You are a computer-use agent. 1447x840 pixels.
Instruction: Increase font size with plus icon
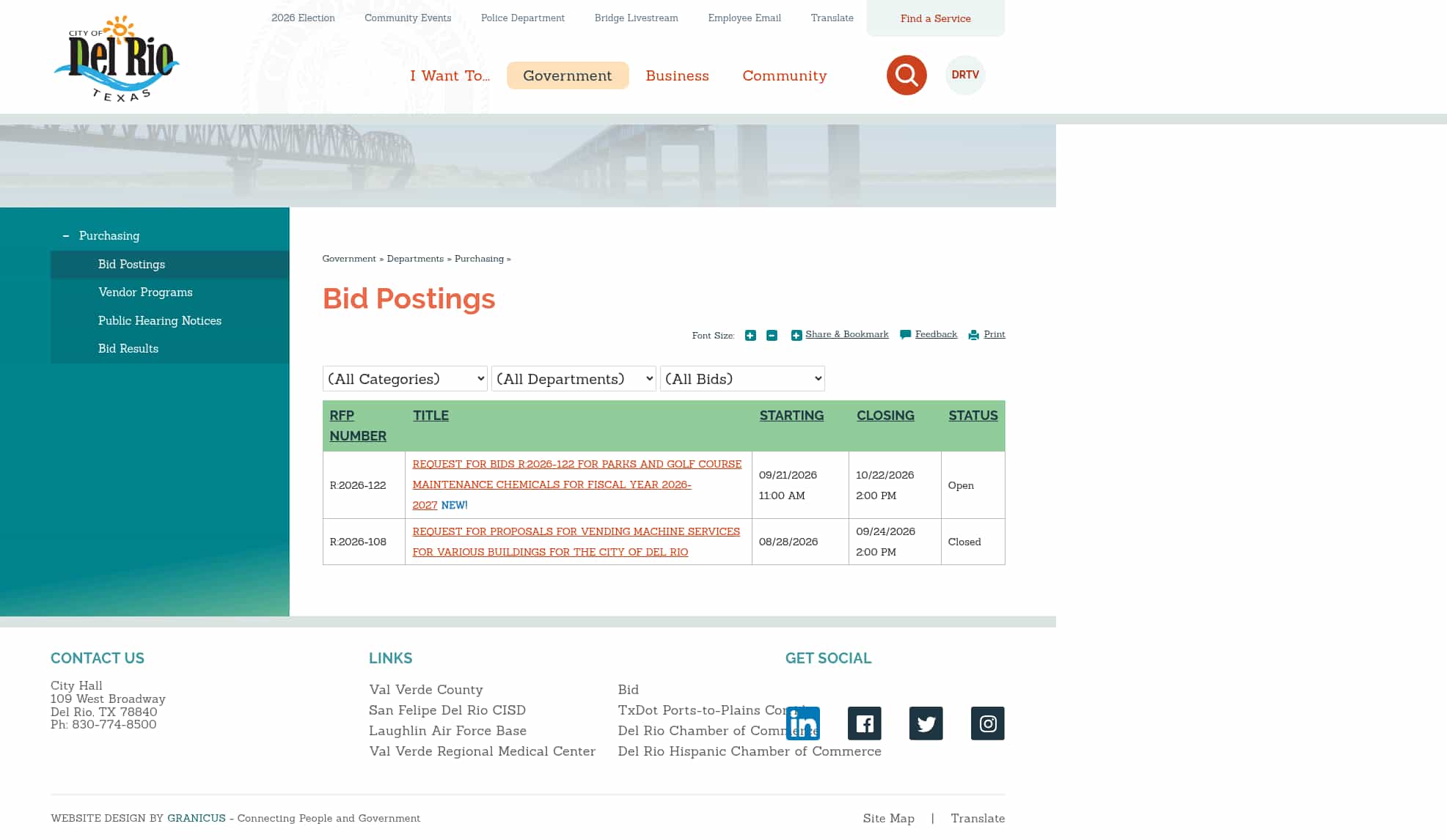(x=750, y=336)
